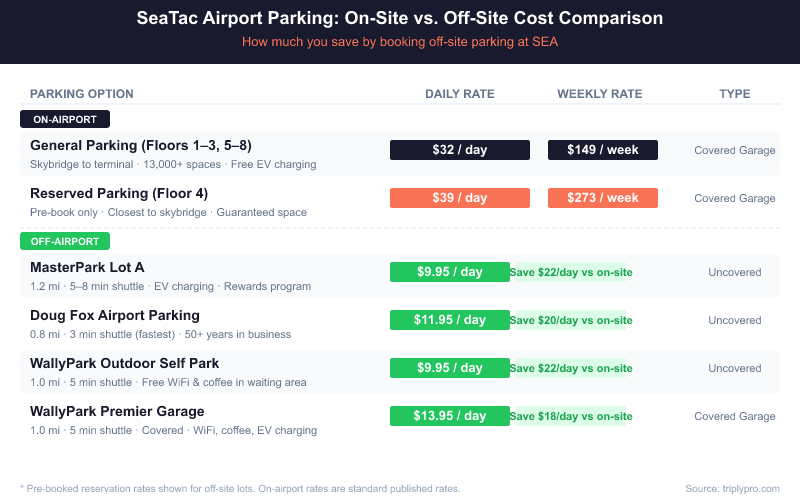This screenshot has width=800, height=500.
Task: Click the WEEKLY RATE column header
Action: point(600,94)
